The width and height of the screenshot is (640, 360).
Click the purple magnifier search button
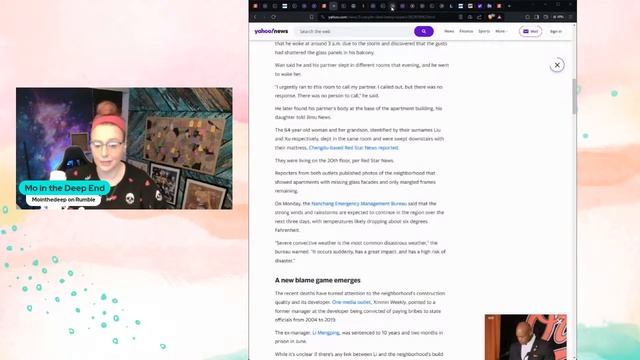424,31
